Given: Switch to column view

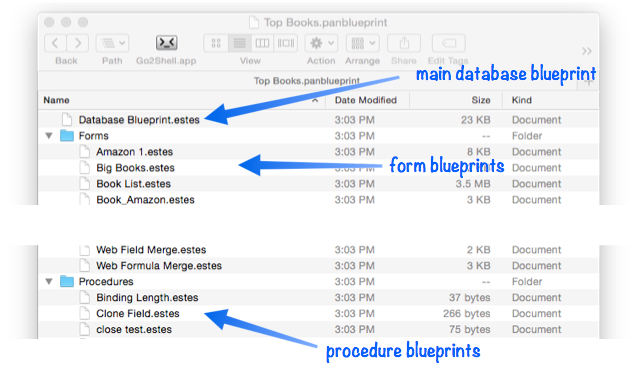Looking at the screenshot, I should pyautogui.click(x=262, y=43).
